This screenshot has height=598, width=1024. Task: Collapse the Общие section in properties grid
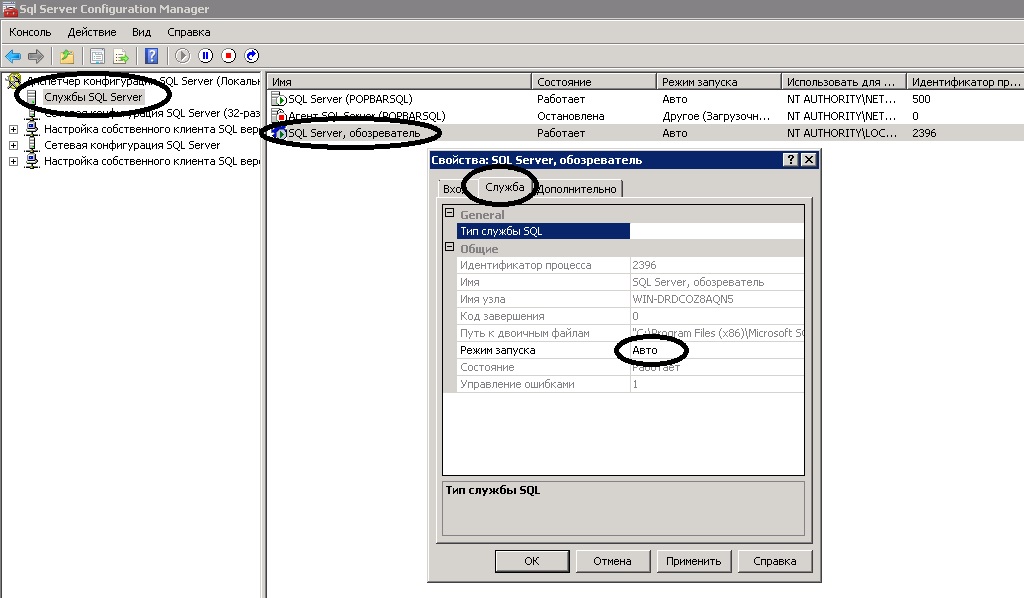pos(450,248)
